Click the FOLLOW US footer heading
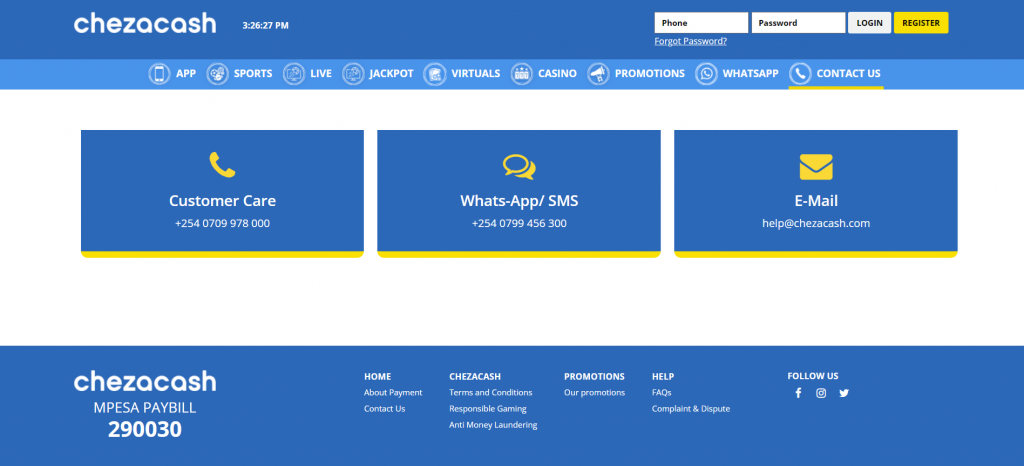This screenshot has width=1024, height=466. 813,377
